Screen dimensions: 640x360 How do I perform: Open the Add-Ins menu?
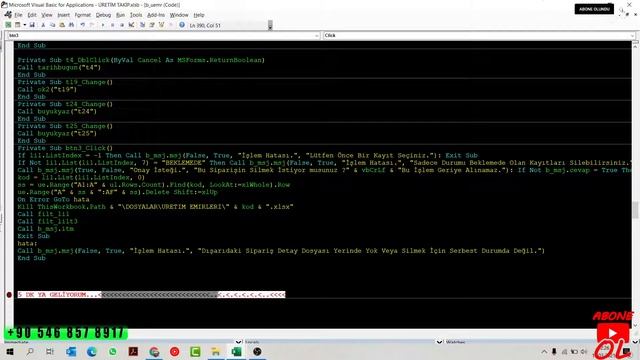pyautogui.click(x=156, y=15)
